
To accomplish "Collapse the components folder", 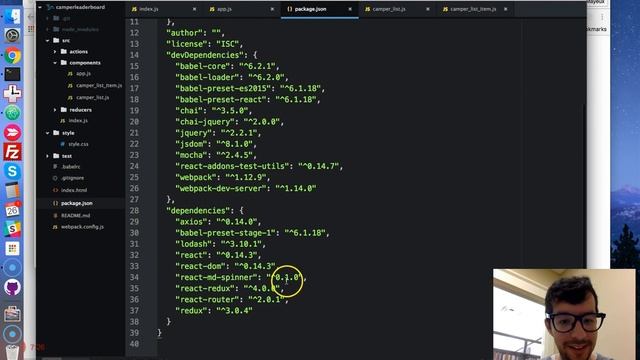I will [55, 63].
